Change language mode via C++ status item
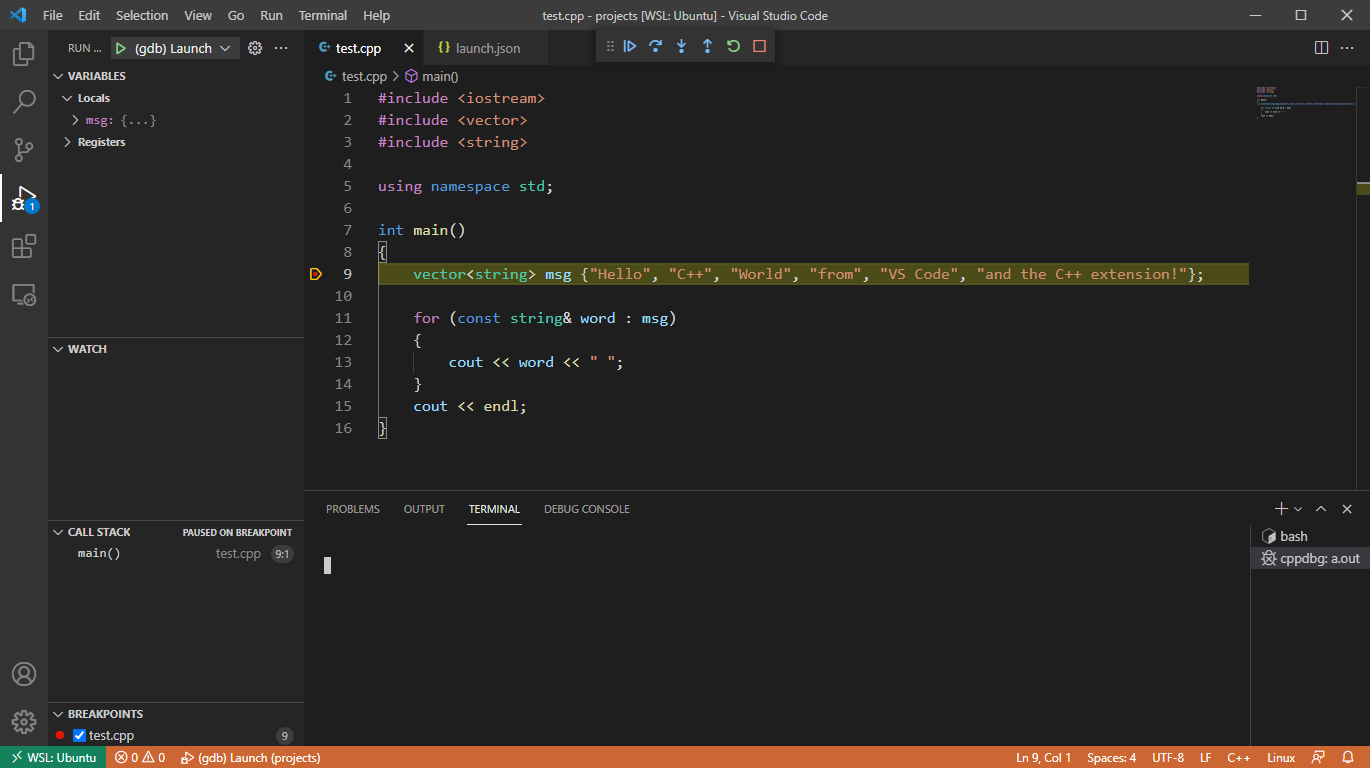1370x768 pixels. (x=1239, y=757)
